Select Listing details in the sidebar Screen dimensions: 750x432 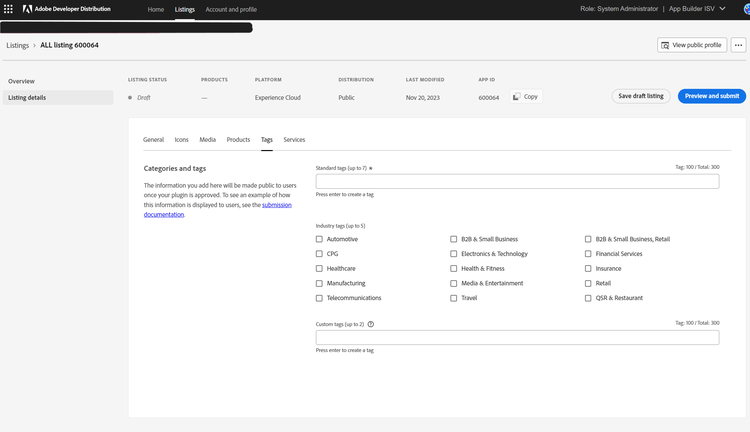pyautogui.click(x=58, y=98)
